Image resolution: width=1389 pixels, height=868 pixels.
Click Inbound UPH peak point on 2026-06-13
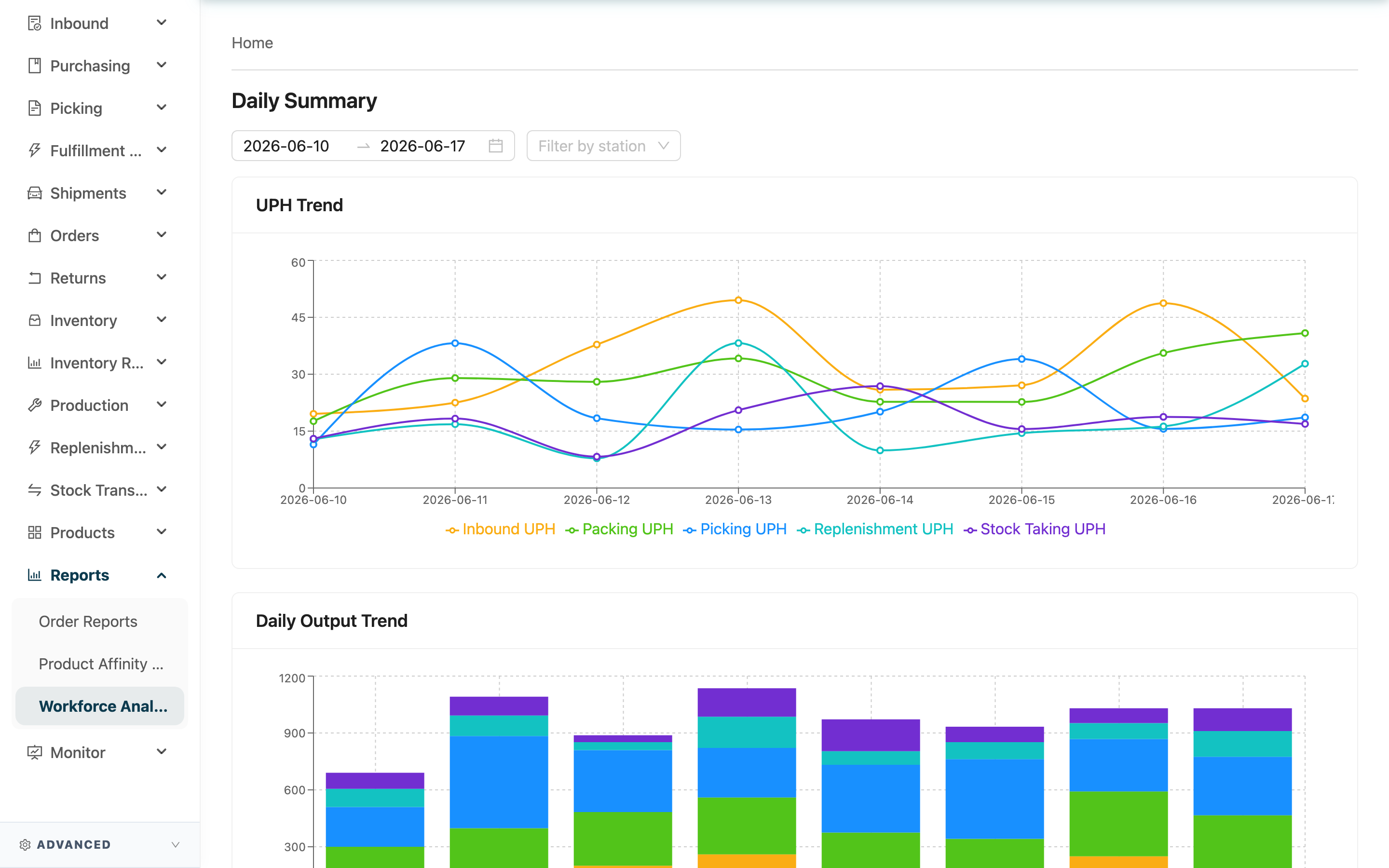click(739, 300)
